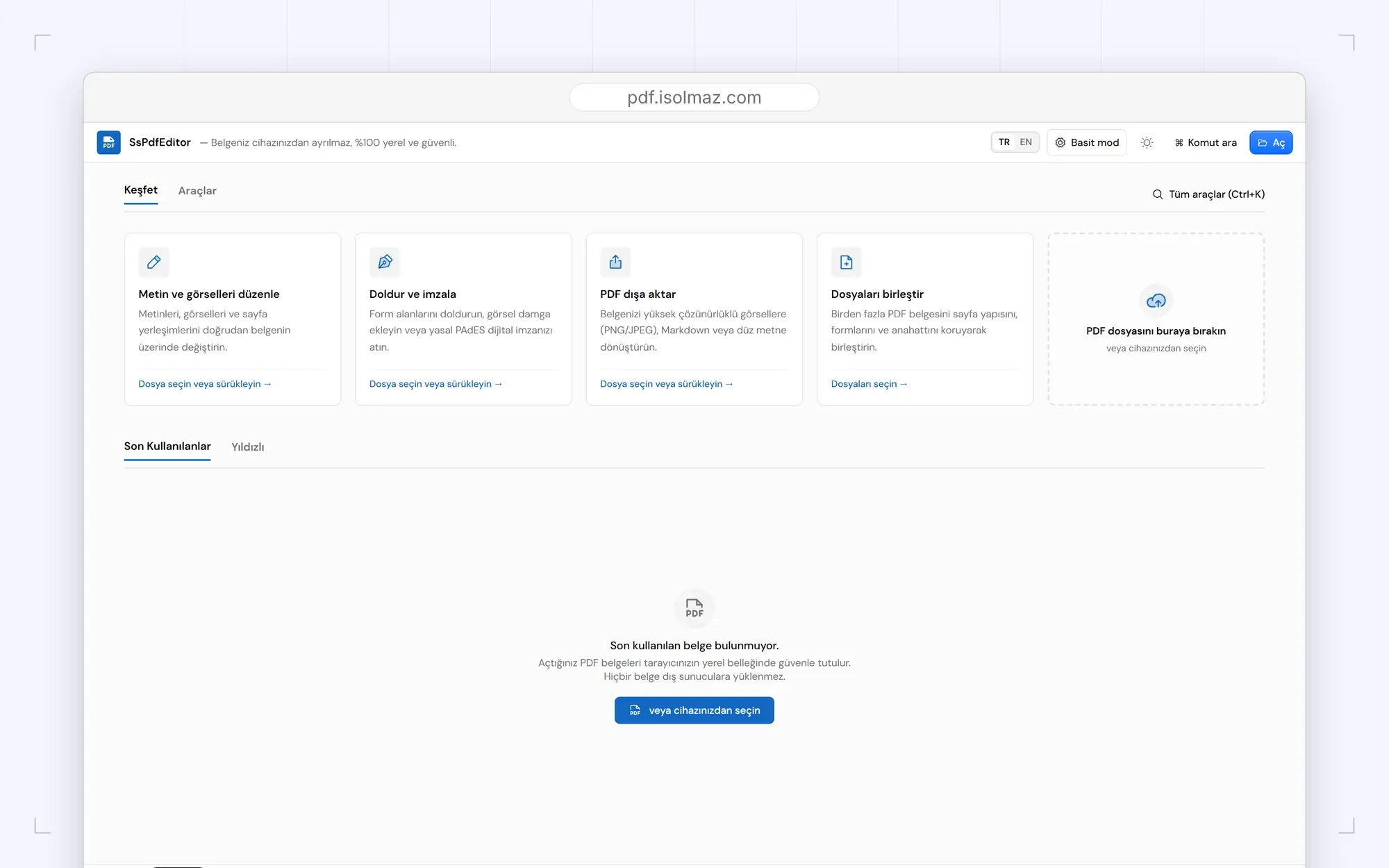1389x868 pixels.
Task: Click the Dosyaları birleştir card title
Action: pyautogui.click(x=877, y=294)
